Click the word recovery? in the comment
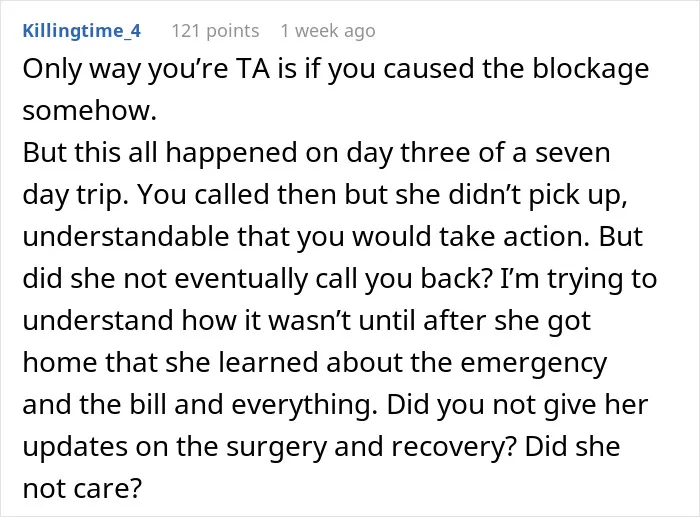 pos(454,447)
